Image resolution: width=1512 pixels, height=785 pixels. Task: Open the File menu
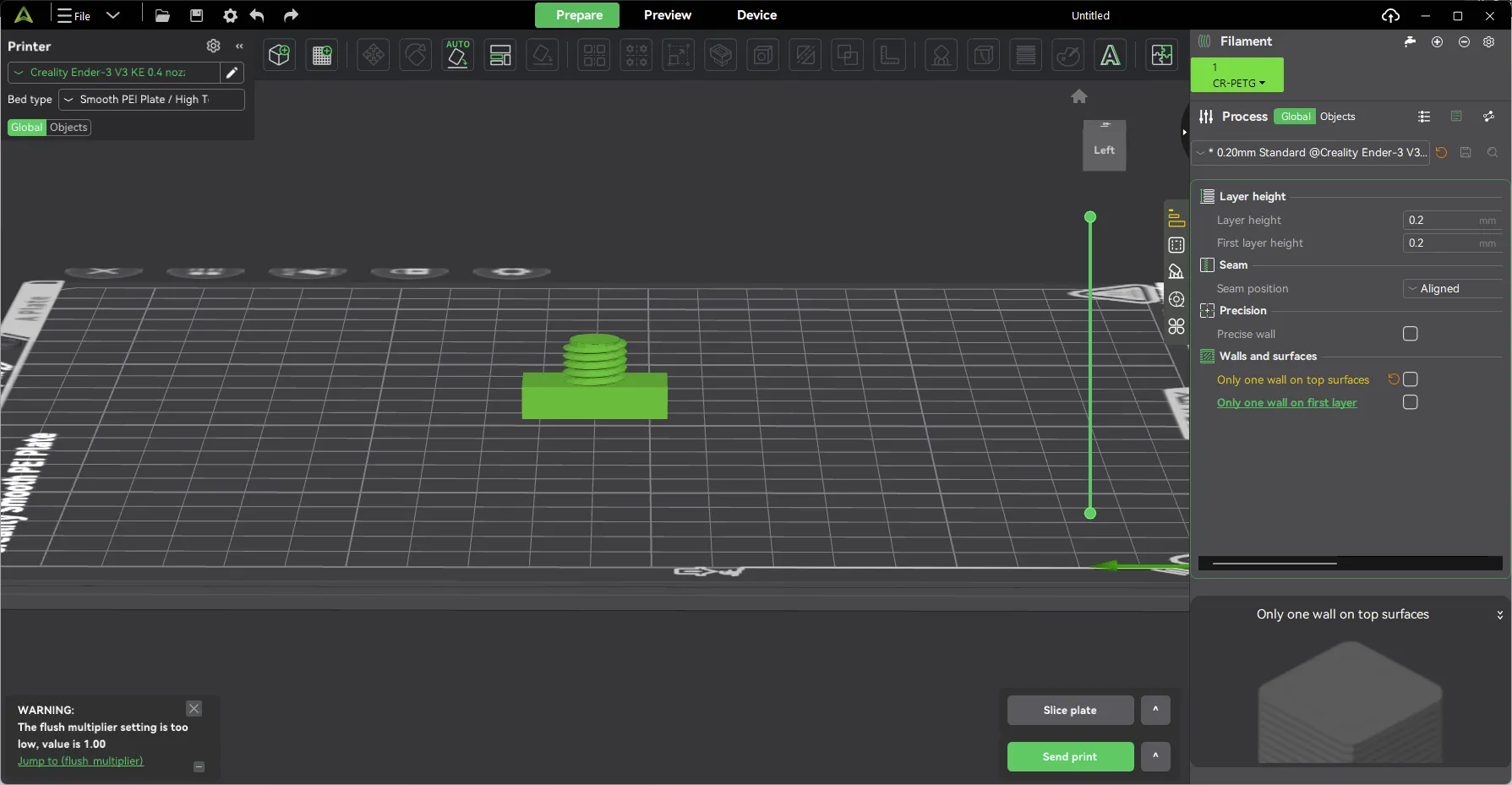pyautogui.click(x=74, y=15)
